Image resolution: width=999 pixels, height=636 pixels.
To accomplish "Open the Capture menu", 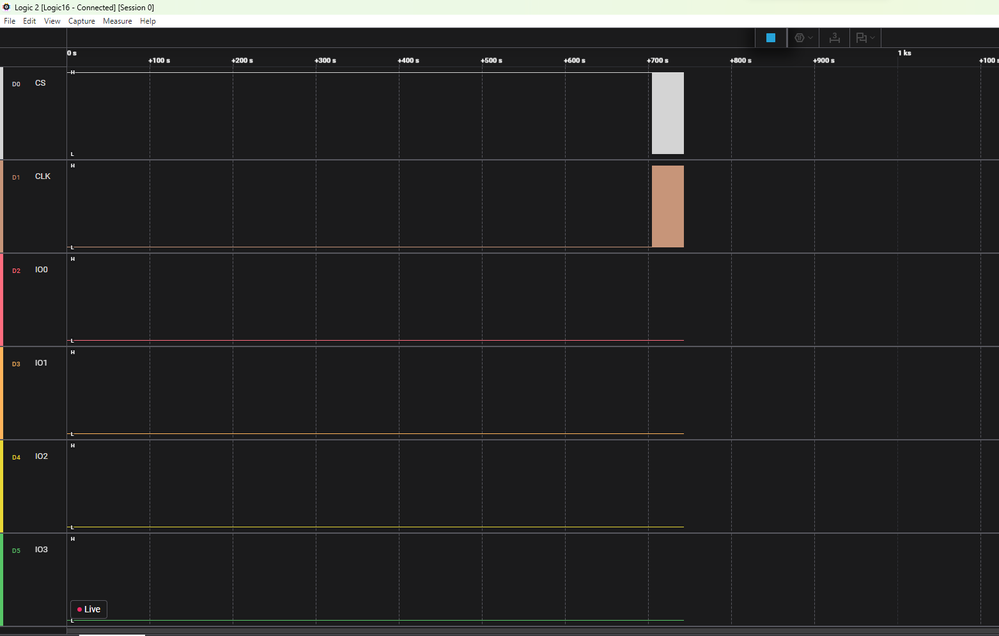I will (81, 21).
